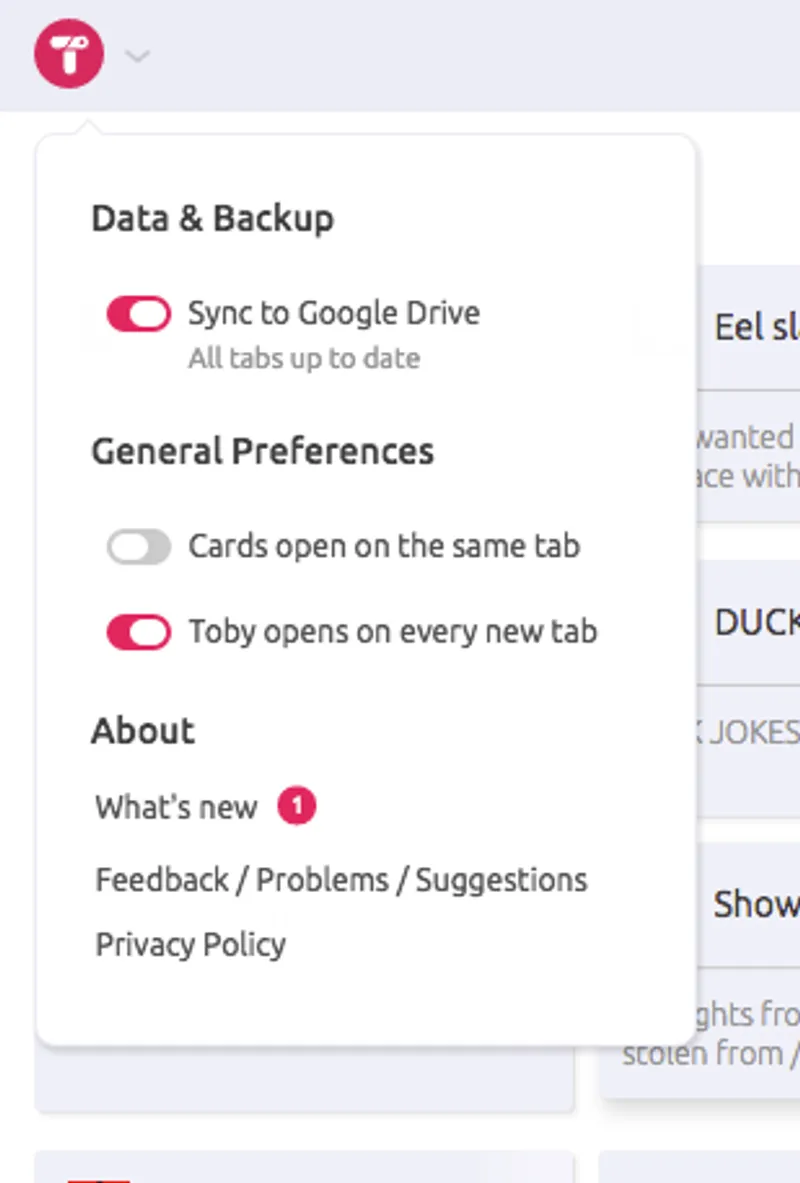The height and width of the screenshot is (1183, 800).
Task: Enable the Cards open on same tab switch
Action: (x=139, y=547)
